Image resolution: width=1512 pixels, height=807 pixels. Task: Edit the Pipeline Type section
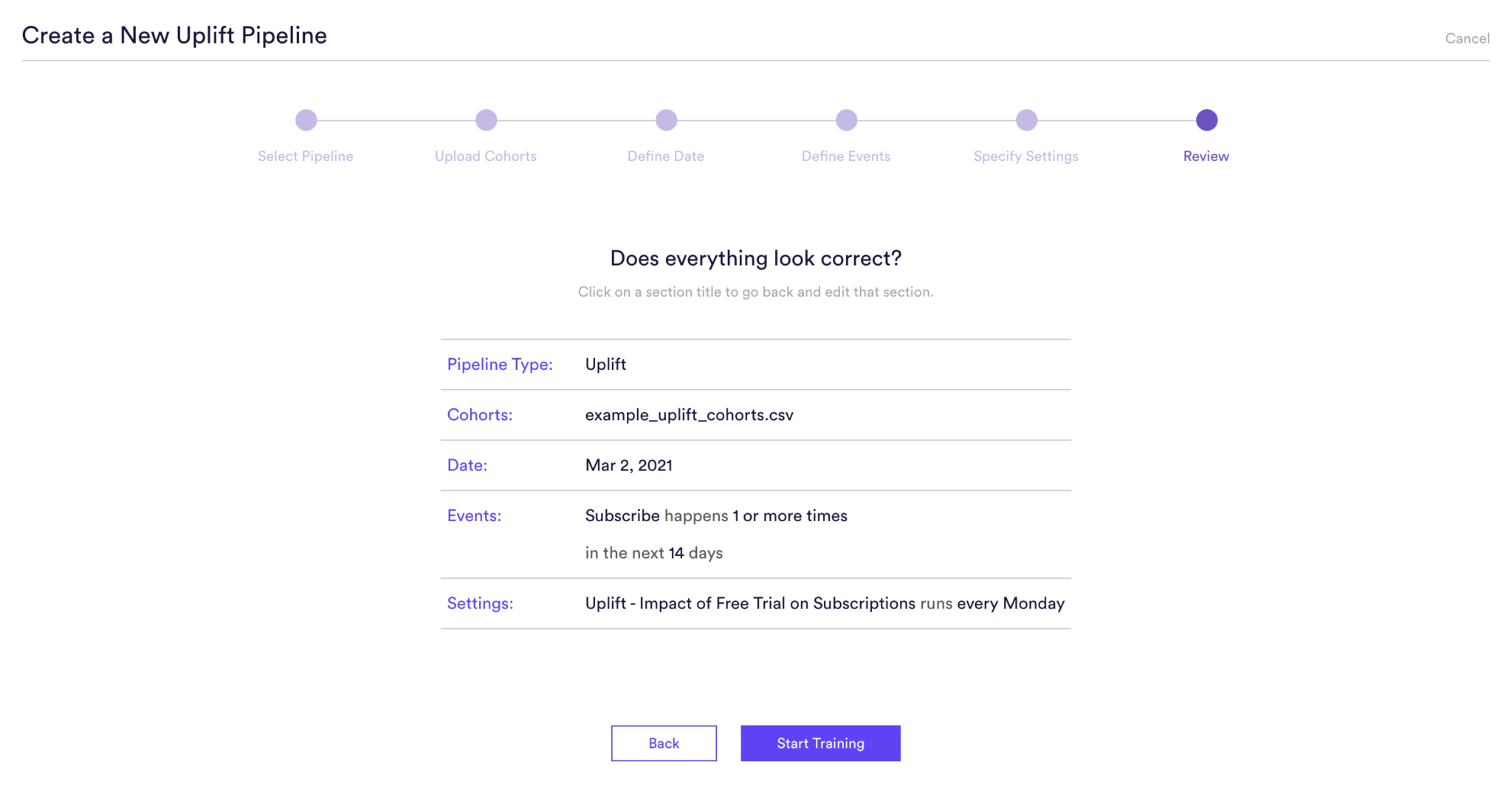tap(500, 364)
